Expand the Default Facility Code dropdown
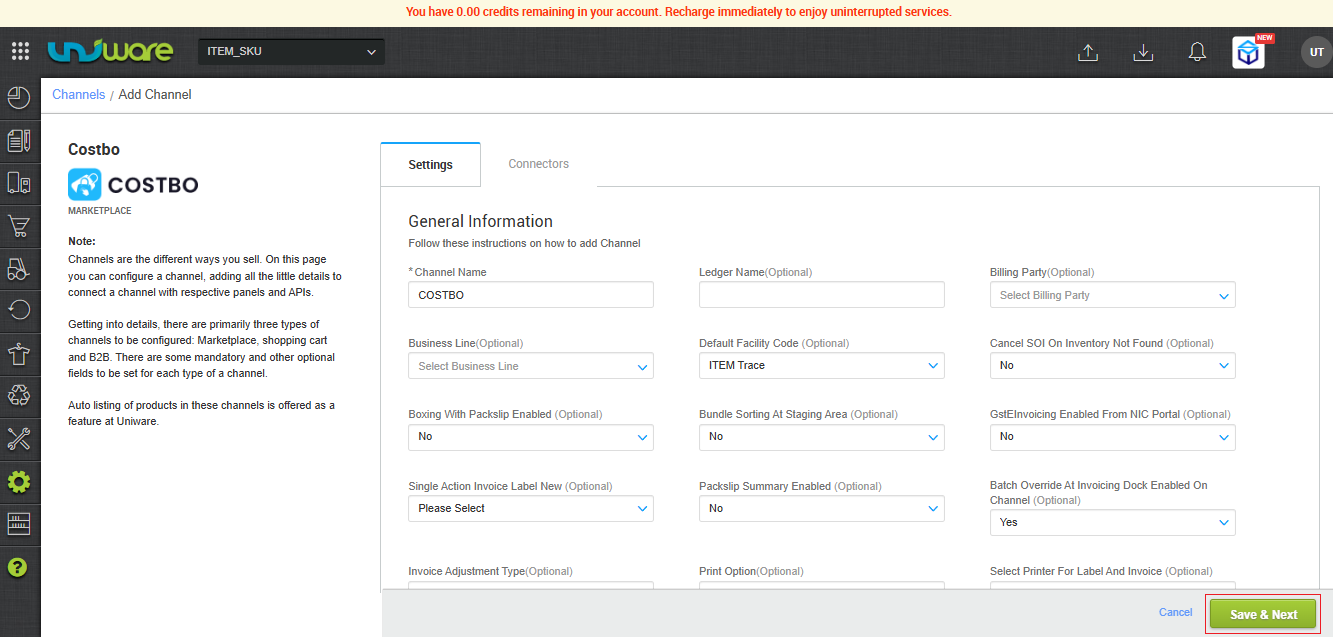1333x637 pixels. [x=821, y=366]
